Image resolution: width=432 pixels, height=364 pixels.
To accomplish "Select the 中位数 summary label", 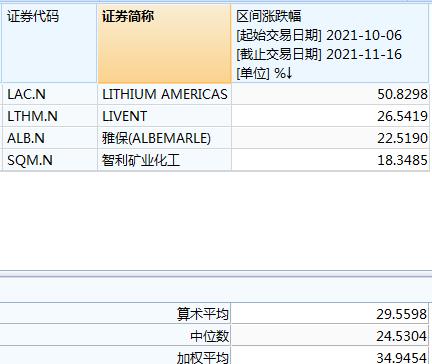I will coord(210,336).
